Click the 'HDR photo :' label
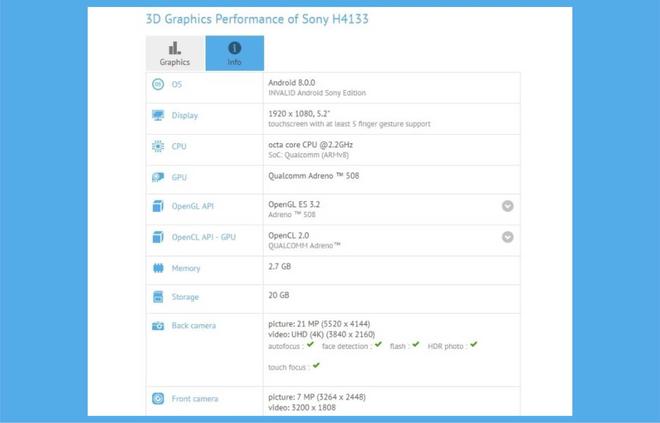 (448, 346)
